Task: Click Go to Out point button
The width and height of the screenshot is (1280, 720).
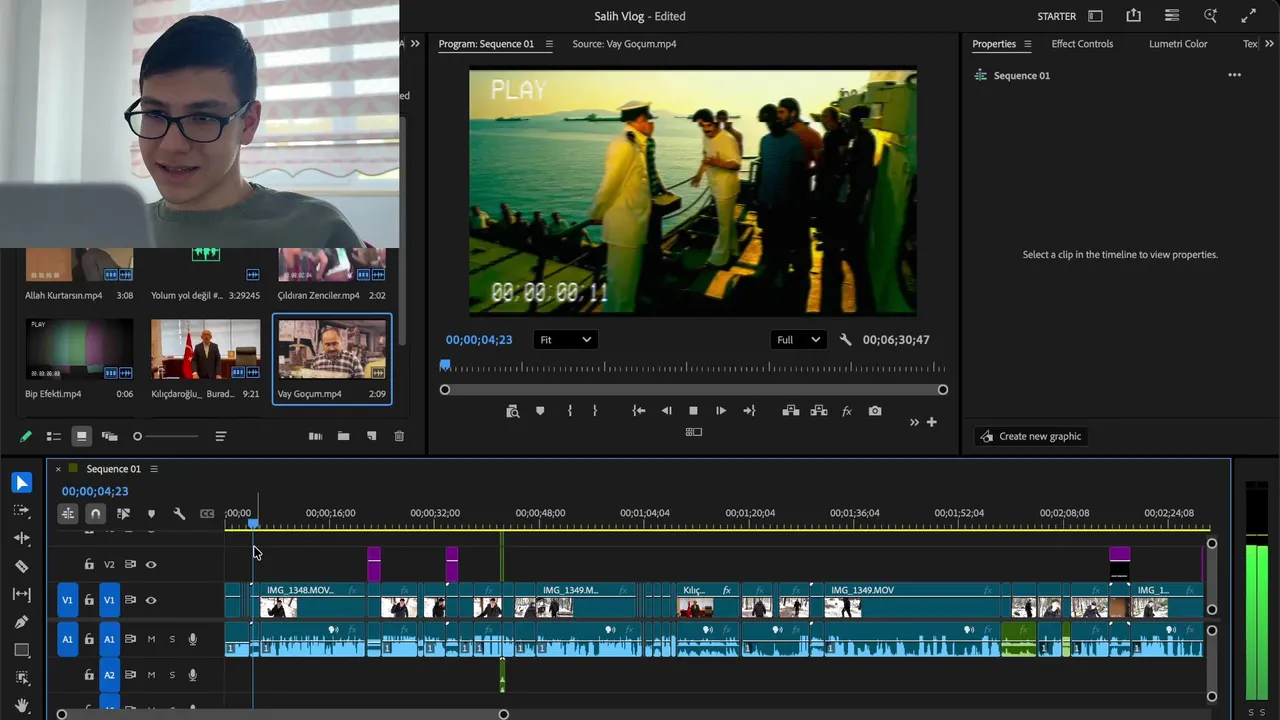Action: pos(749,411)
